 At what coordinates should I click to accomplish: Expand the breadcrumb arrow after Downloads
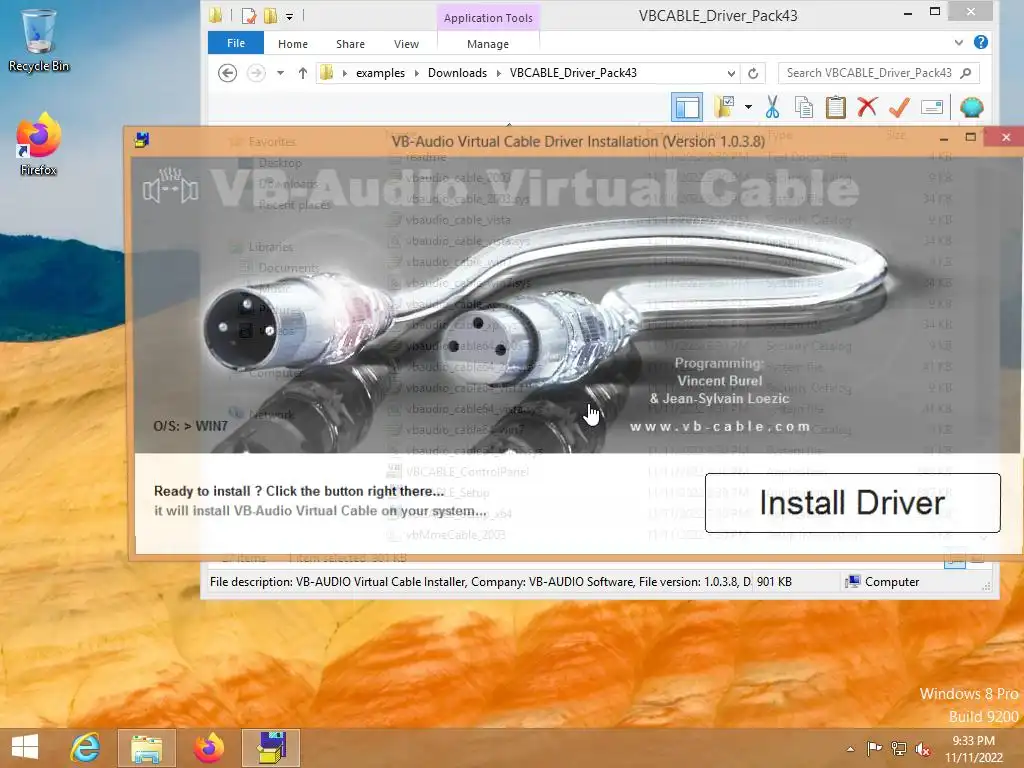click(x=498, y=72)
